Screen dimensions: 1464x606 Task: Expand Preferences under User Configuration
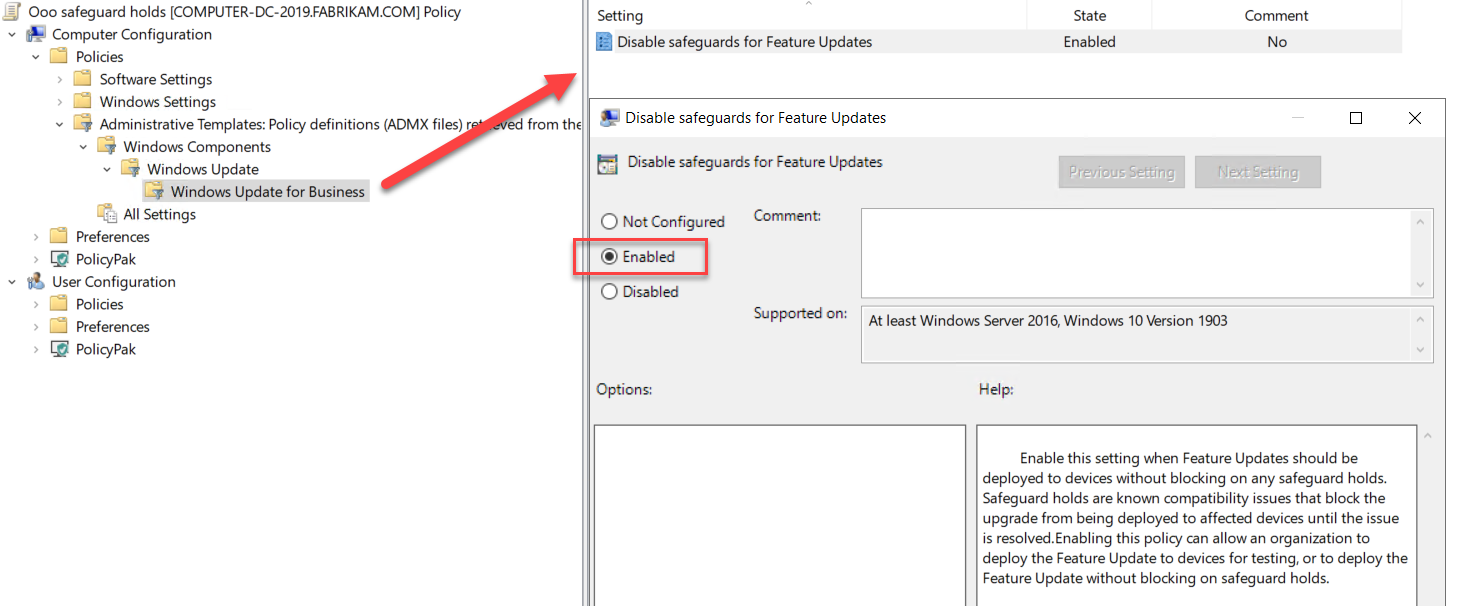[x=36, y=327]
